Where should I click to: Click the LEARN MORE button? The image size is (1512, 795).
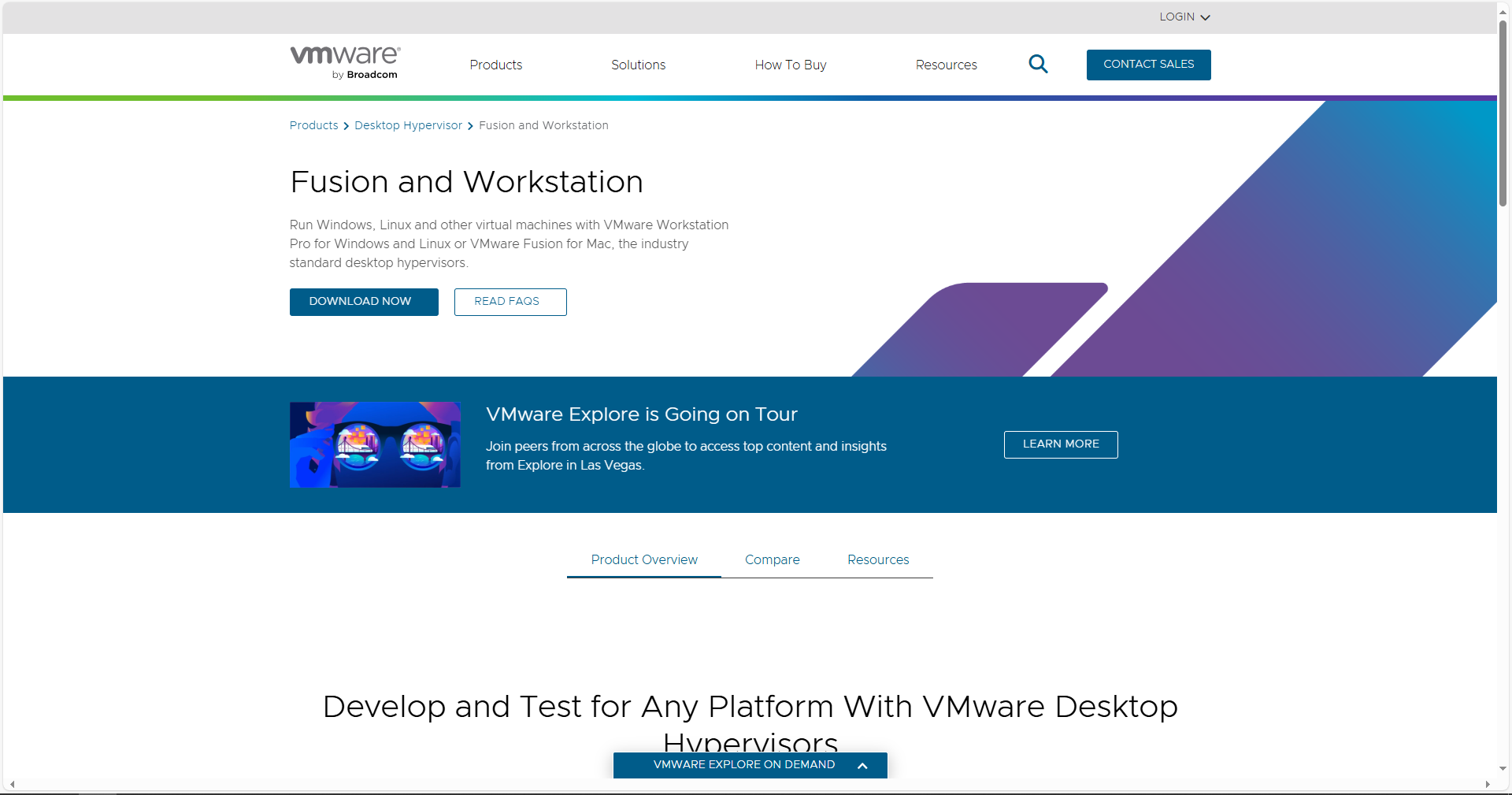tap(1061, 444)
